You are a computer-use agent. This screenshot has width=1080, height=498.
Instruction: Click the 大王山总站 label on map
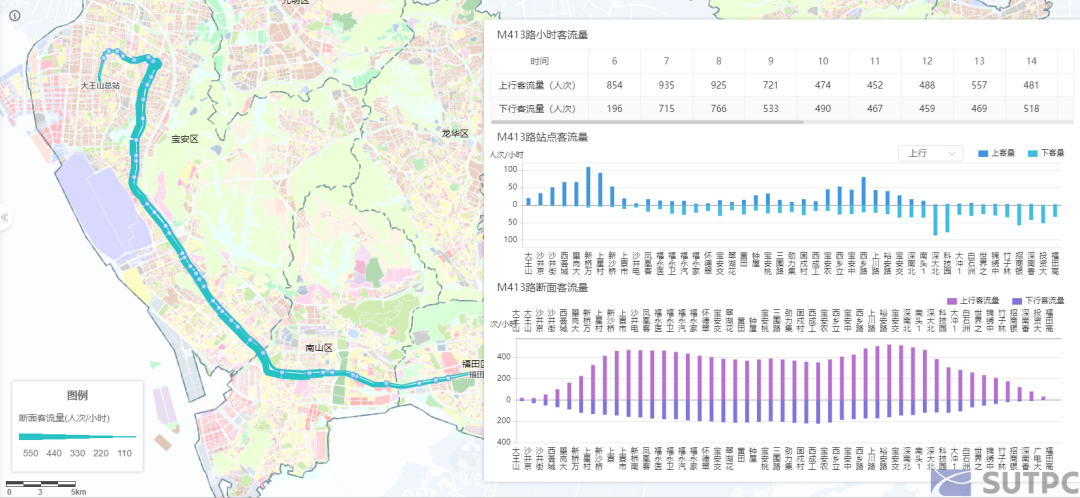click(x=100, y=86)
